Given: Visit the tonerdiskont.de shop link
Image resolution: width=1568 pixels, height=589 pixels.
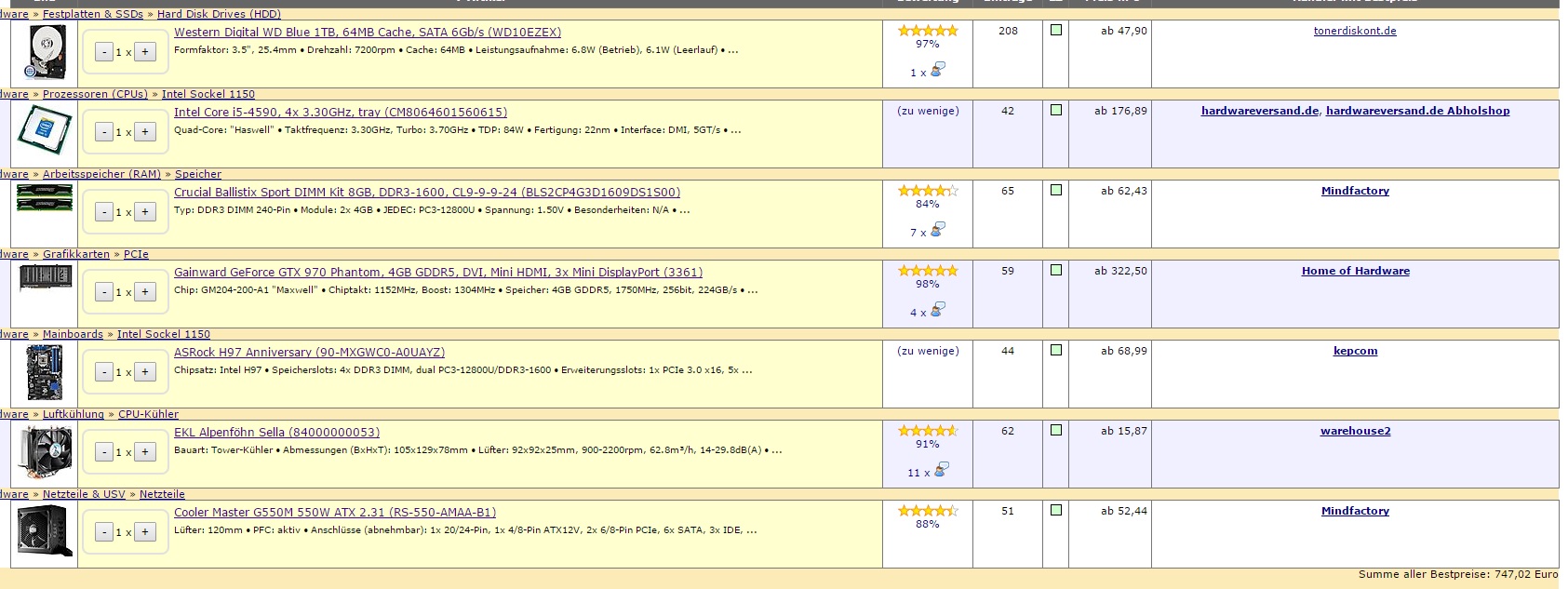Looking at the screenshot, I should point(1355,31).
